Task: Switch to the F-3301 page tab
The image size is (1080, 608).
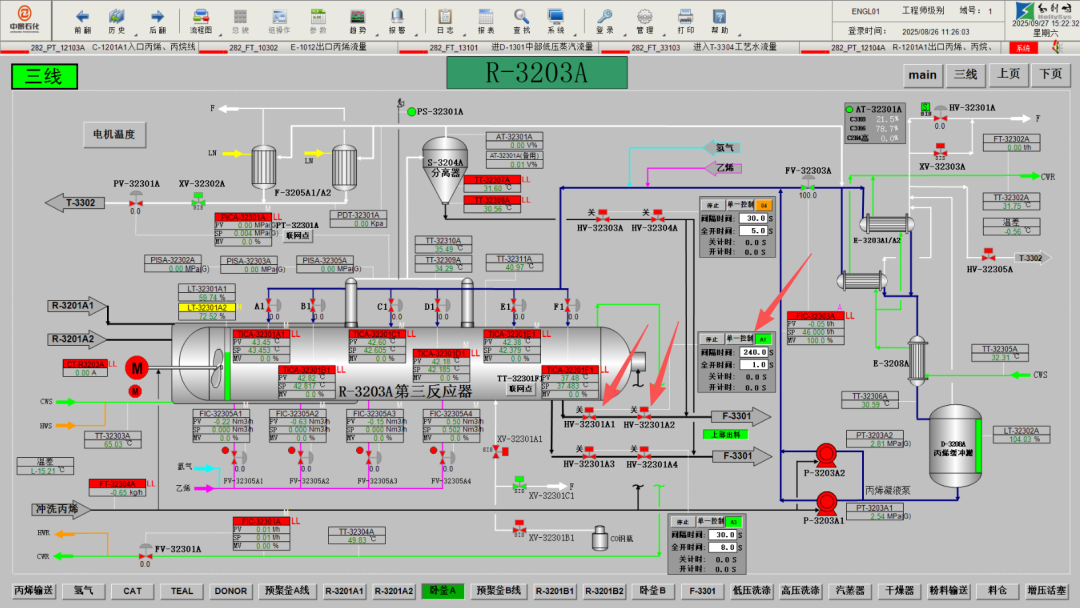Action: pos(704,591)
